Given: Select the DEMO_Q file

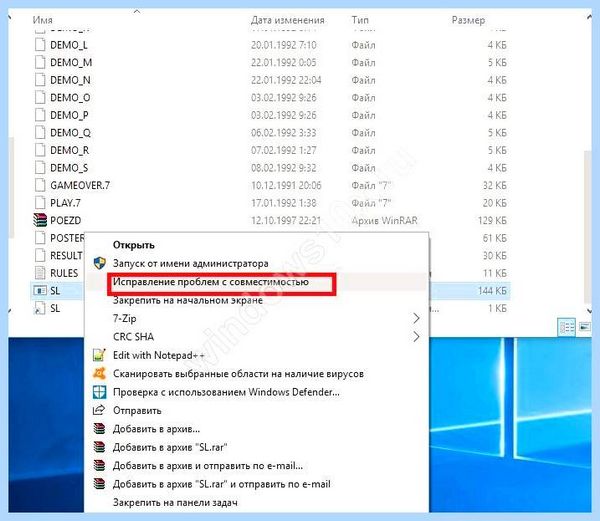Looking at the screenshot, I should 70,133.
